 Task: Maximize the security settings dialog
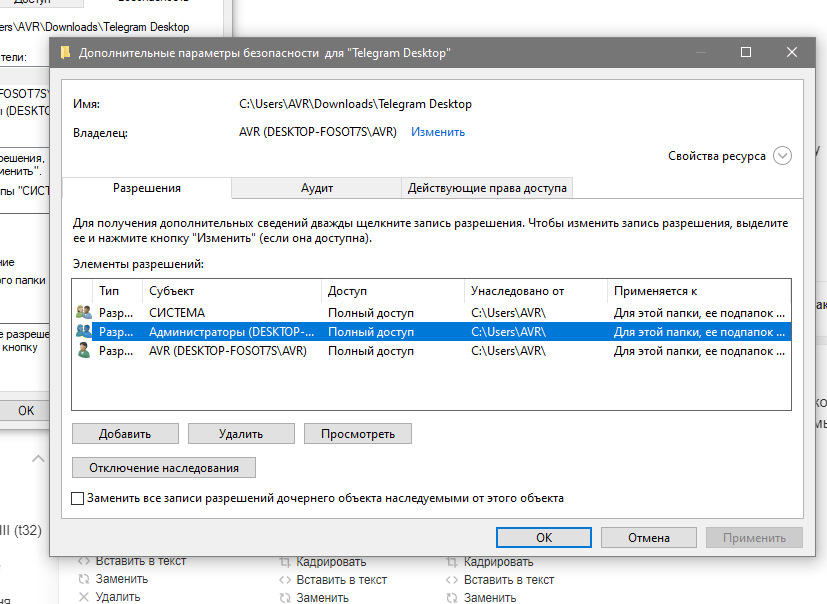coord(746,52)
